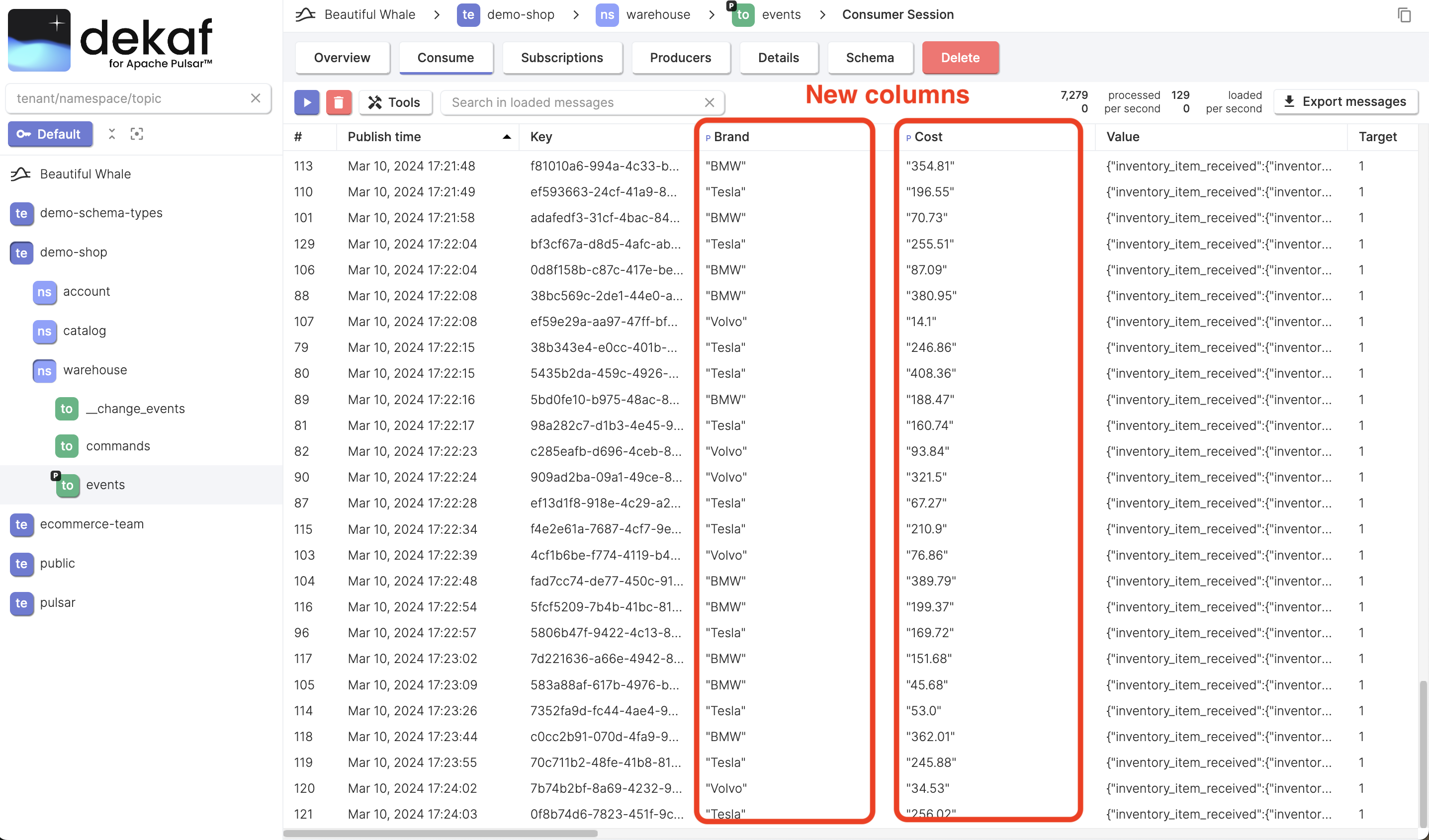Switch to the Subscriptions tab

(562, 58)
